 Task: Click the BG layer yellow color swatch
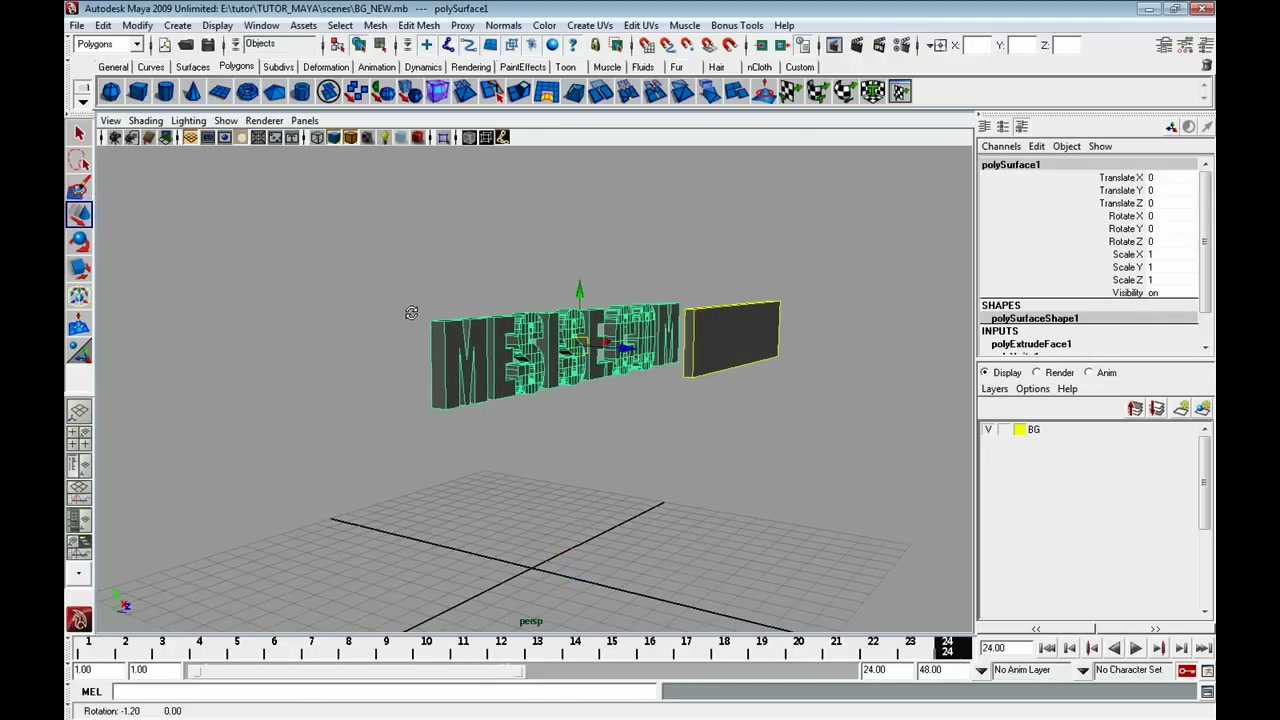tap(1019, 430)
